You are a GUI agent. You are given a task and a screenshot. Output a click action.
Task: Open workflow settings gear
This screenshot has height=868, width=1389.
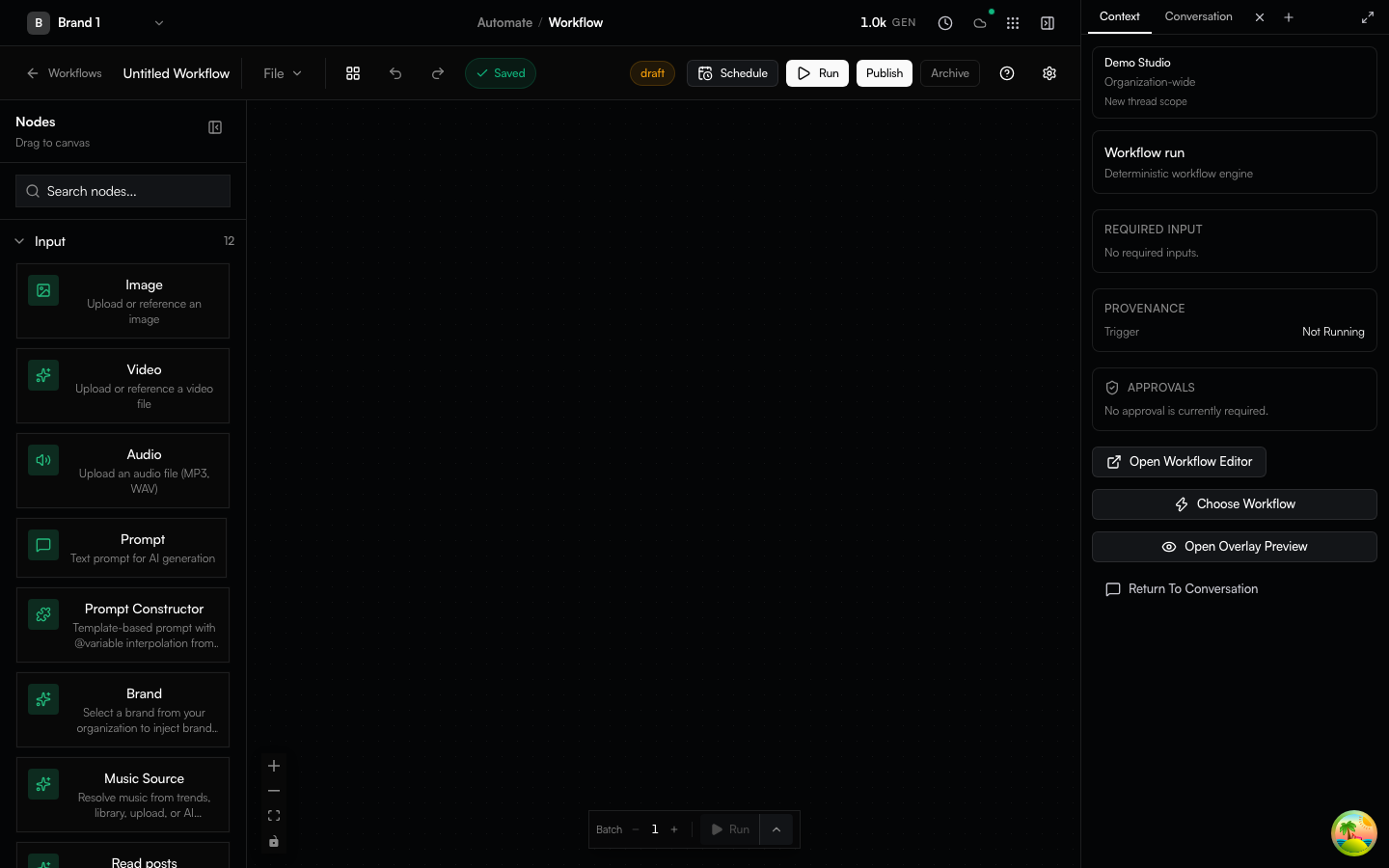click(x=1049, y=73)
